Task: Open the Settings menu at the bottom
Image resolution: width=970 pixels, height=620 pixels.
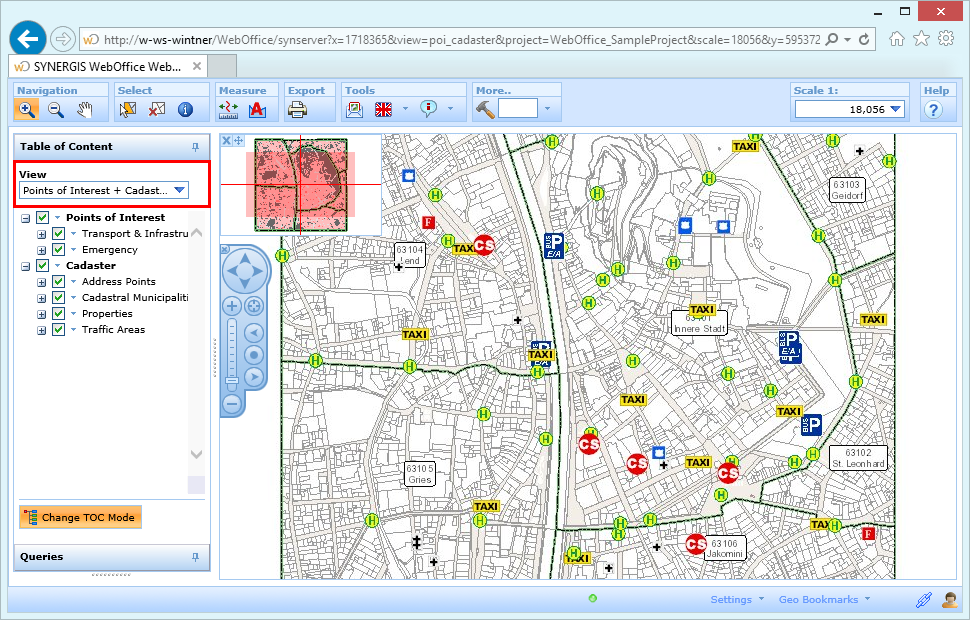Action: 731,599
